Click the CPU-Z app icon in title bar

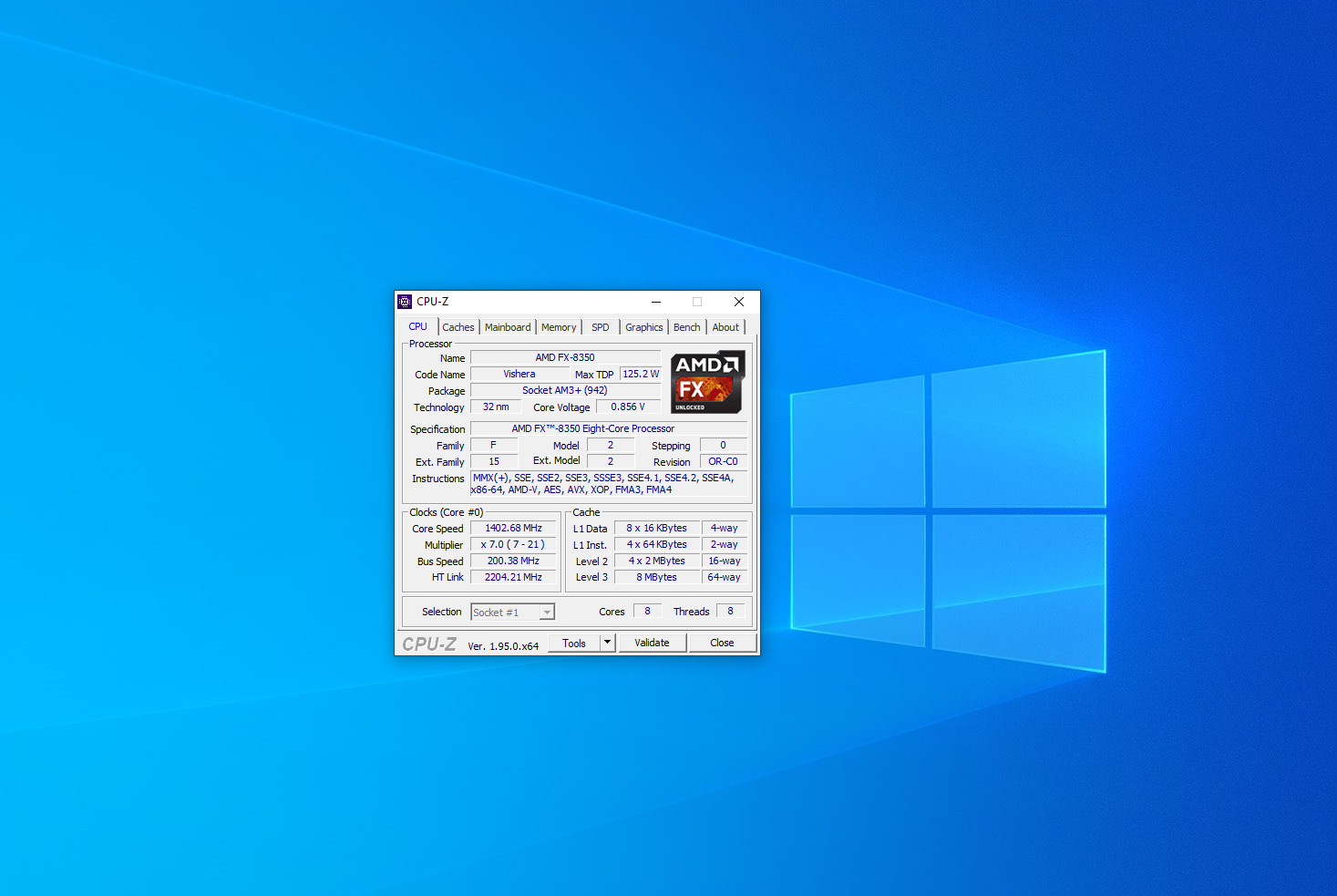[x=405, y=302]
